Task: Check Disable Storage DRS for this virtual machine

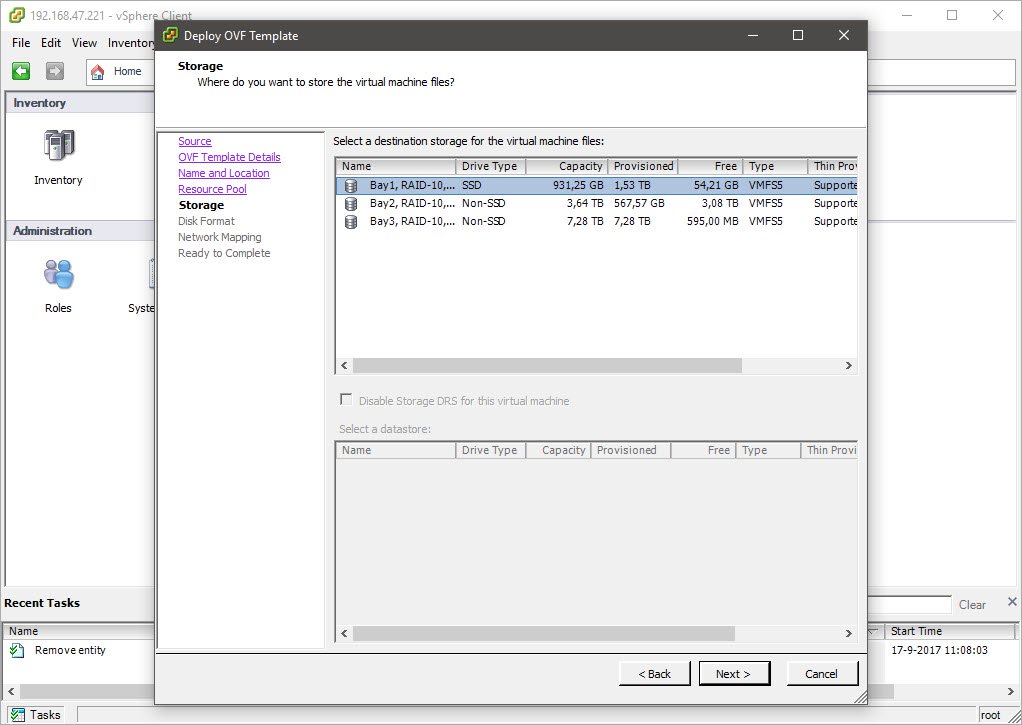Action: pos(345,400)
